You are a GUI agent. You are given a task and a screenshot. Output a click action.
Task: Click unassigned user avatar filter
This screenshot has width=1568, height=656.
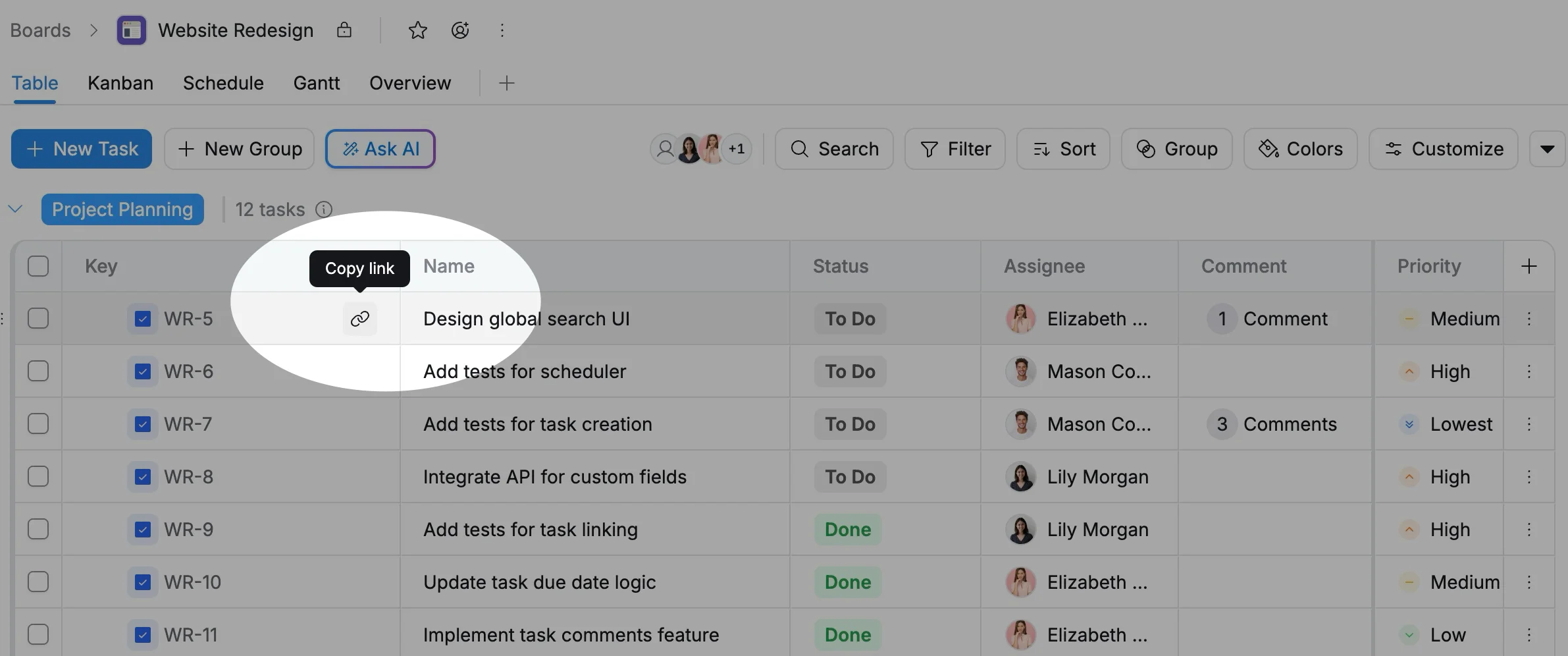pos(665,149)
